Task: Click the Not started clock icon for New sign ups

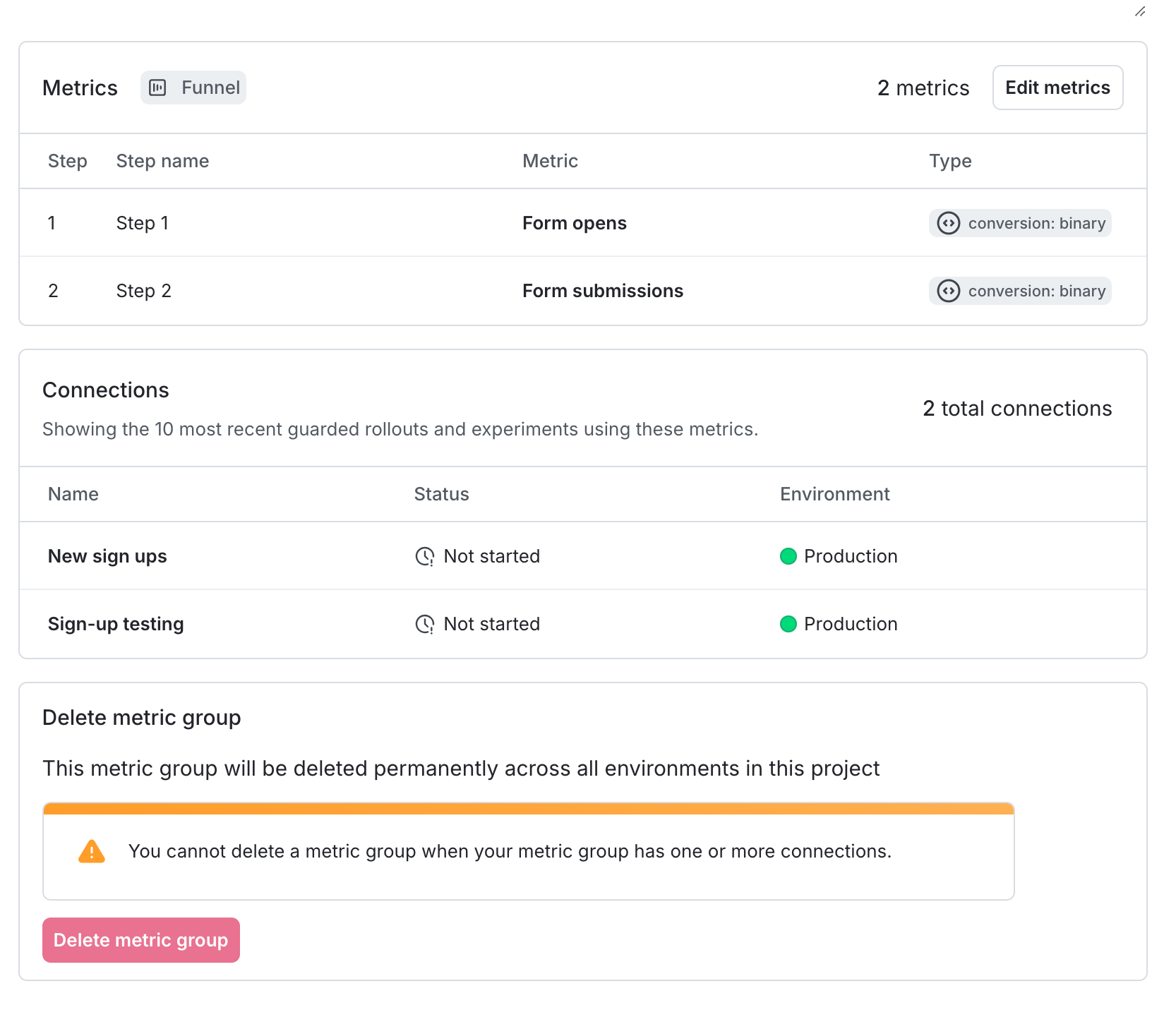Action: [x=425, y=556]
